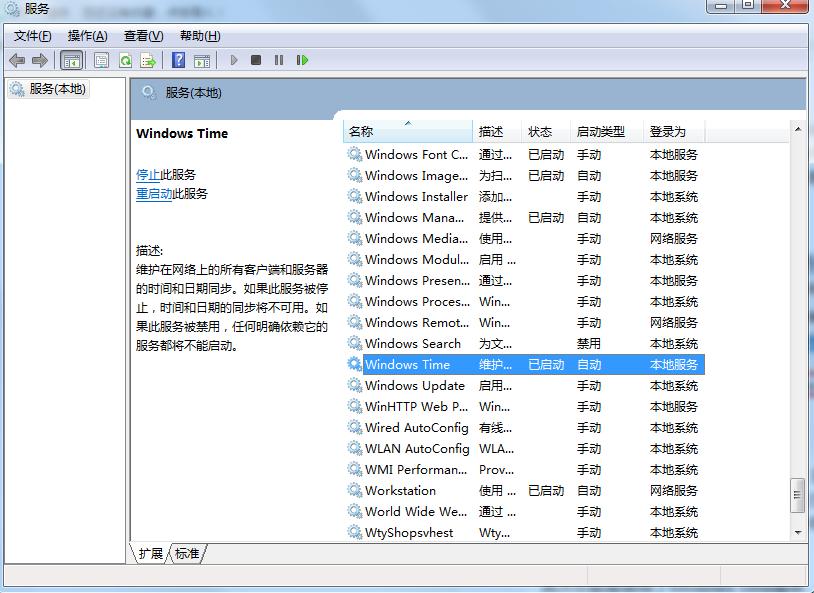Image resolution: width=814 pixels, height=593 pixels.
Task: Switch to the 扩展 tab
Action: tap(151, 554)
